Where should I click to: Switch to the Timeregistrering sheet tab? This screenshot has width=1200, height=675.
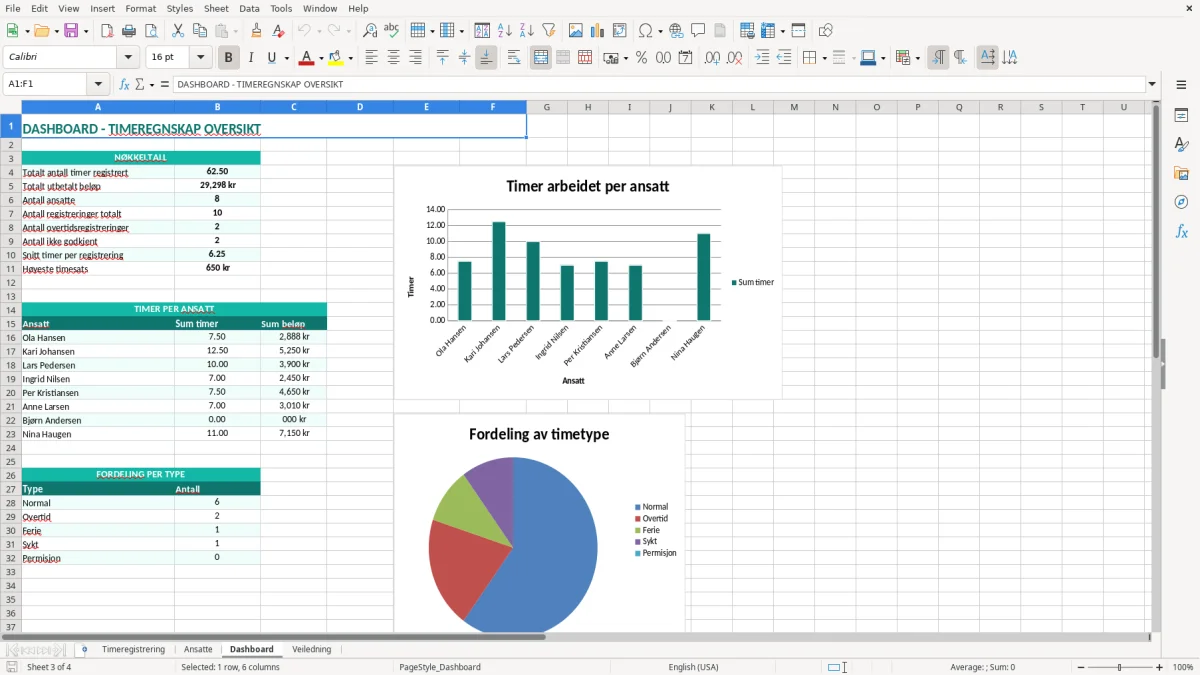click(x=133, y=649)
